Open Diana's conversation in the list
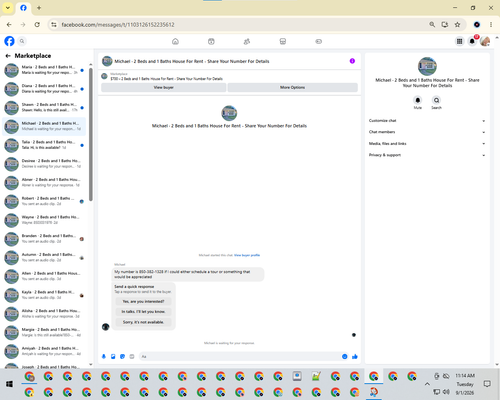500x400 pixels. 44,89
